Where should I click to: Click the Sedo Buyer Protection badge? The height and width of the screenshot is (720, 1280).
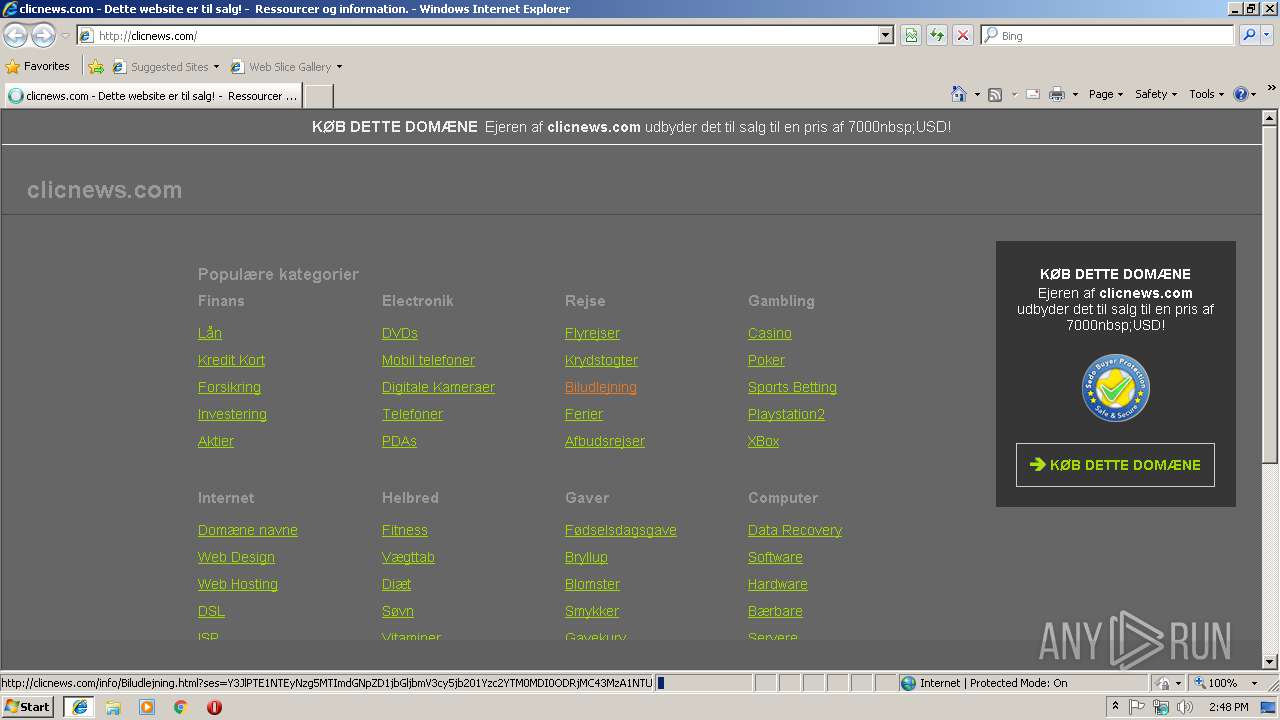pos(1116,389)
